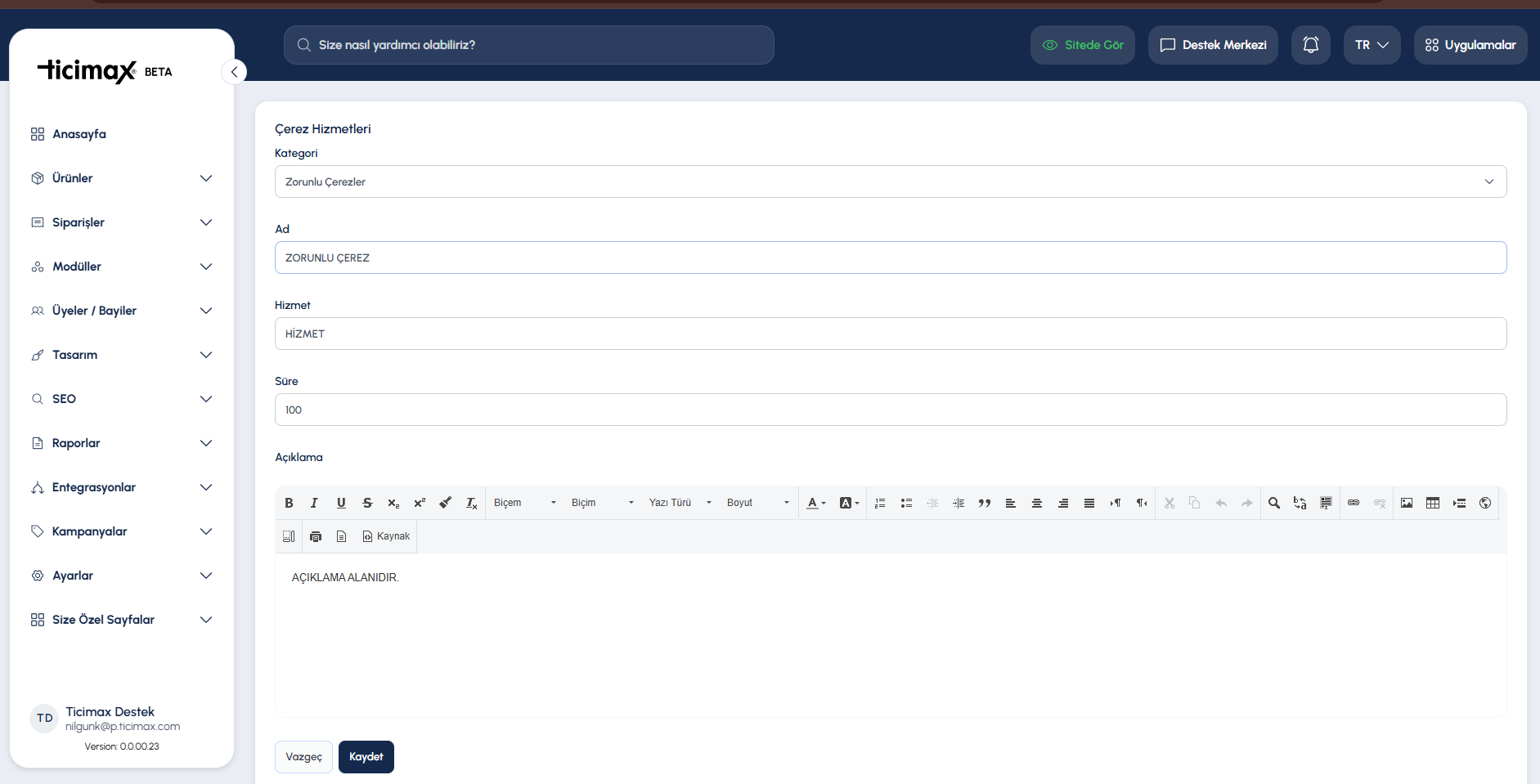Apply italic formatting in the editor
The width and height of the screenshot is (1540, 784).
pyautogui.click(x=314, y=503)
